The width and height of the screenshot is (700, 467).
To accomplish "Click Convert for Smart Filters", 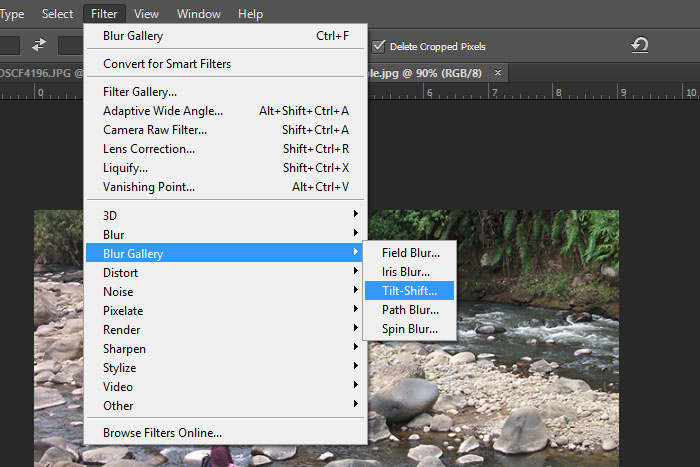I will coord(167,64).
